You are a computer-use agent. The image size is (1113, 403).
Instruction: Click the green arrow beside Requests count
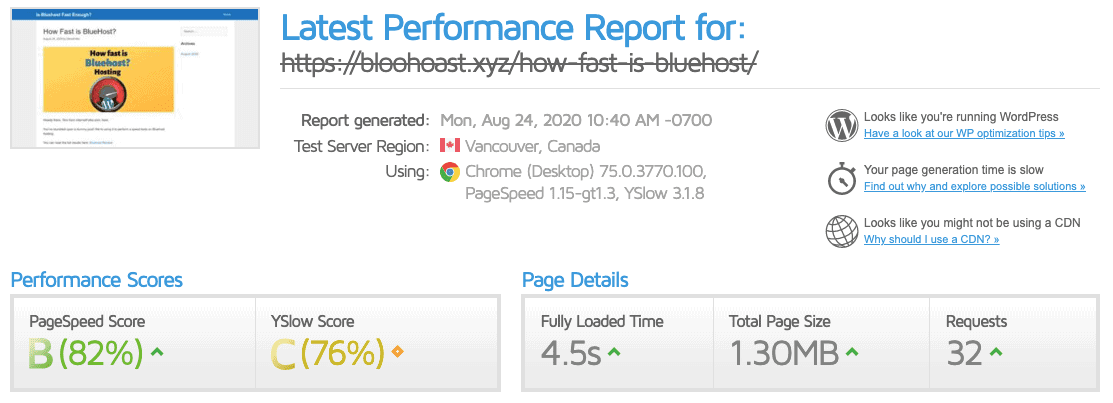click(x=996, y=352)
